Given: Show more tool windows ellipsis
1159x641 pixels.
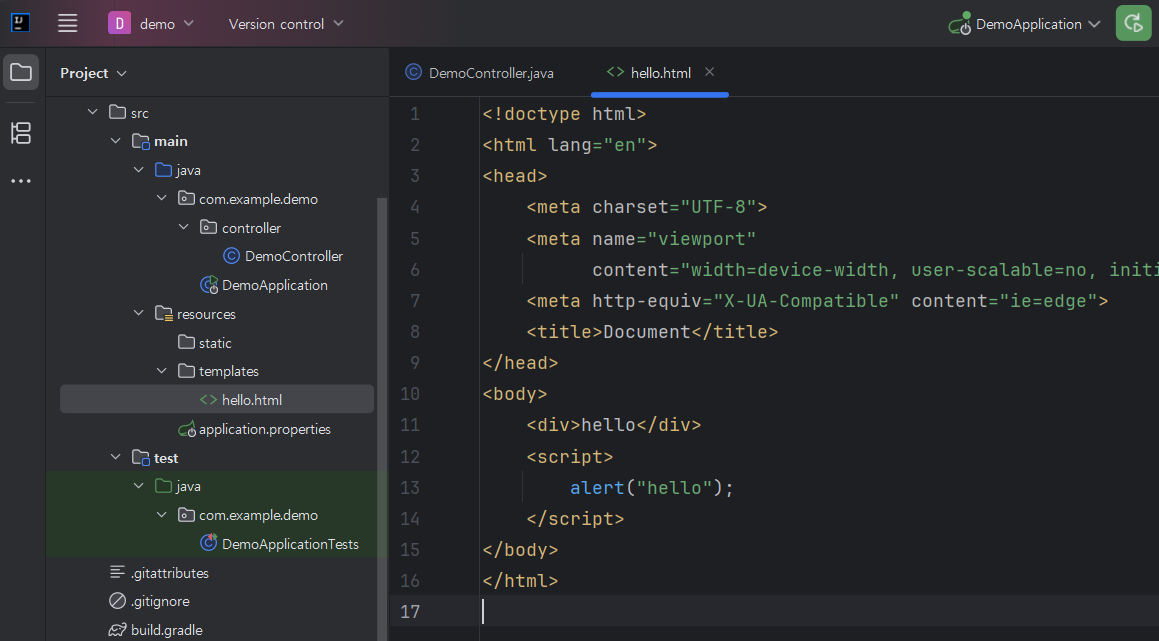Looking at the screenshot, I should point(21,181).
